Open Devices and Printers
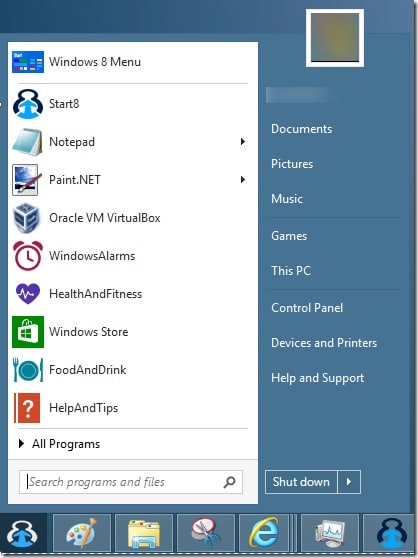This screenshot has height=558, width=418. pyautogui.click(x=324, y=343)
